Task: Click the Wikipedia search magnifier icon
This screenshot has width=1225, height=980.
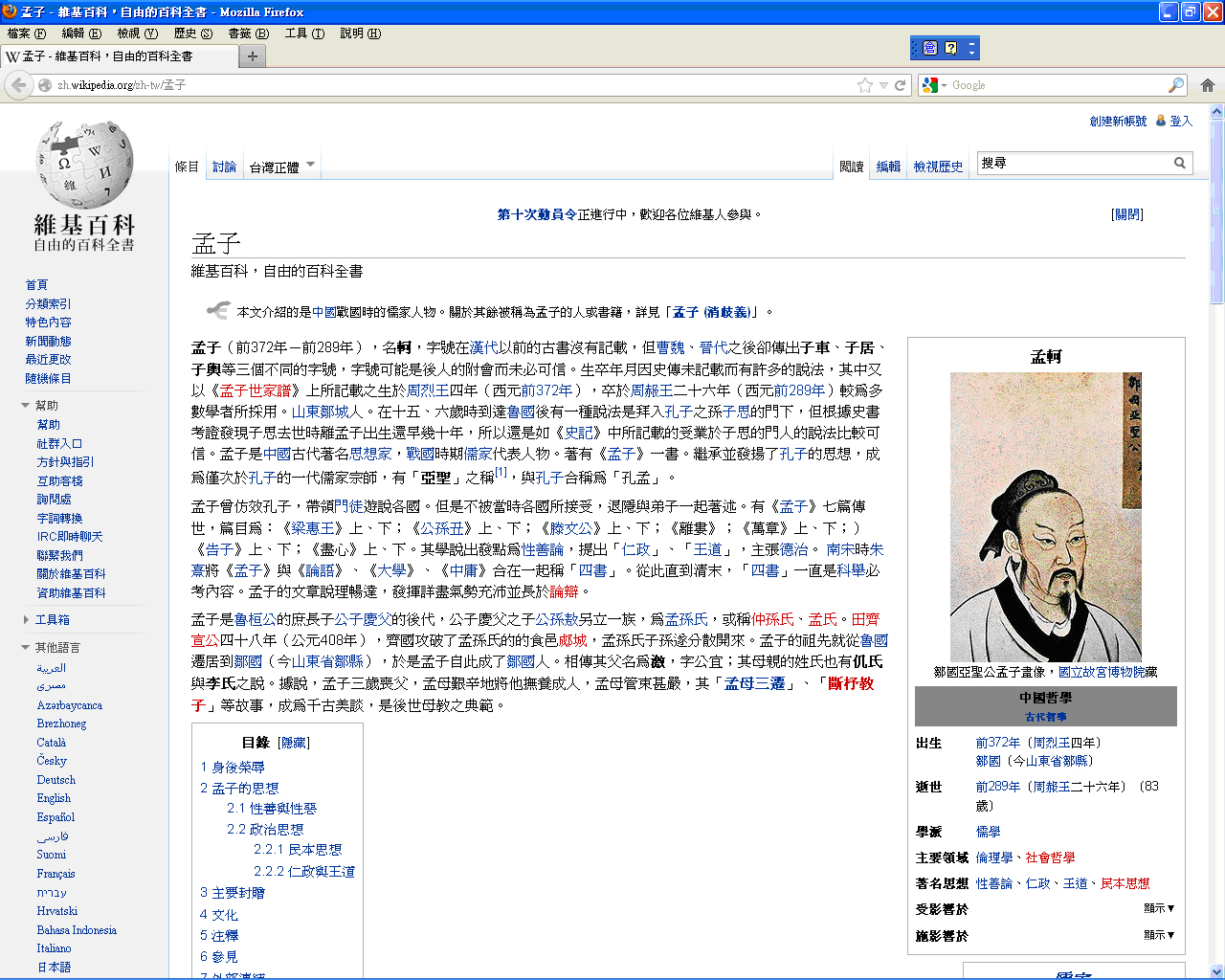Action: [1180, 163]
